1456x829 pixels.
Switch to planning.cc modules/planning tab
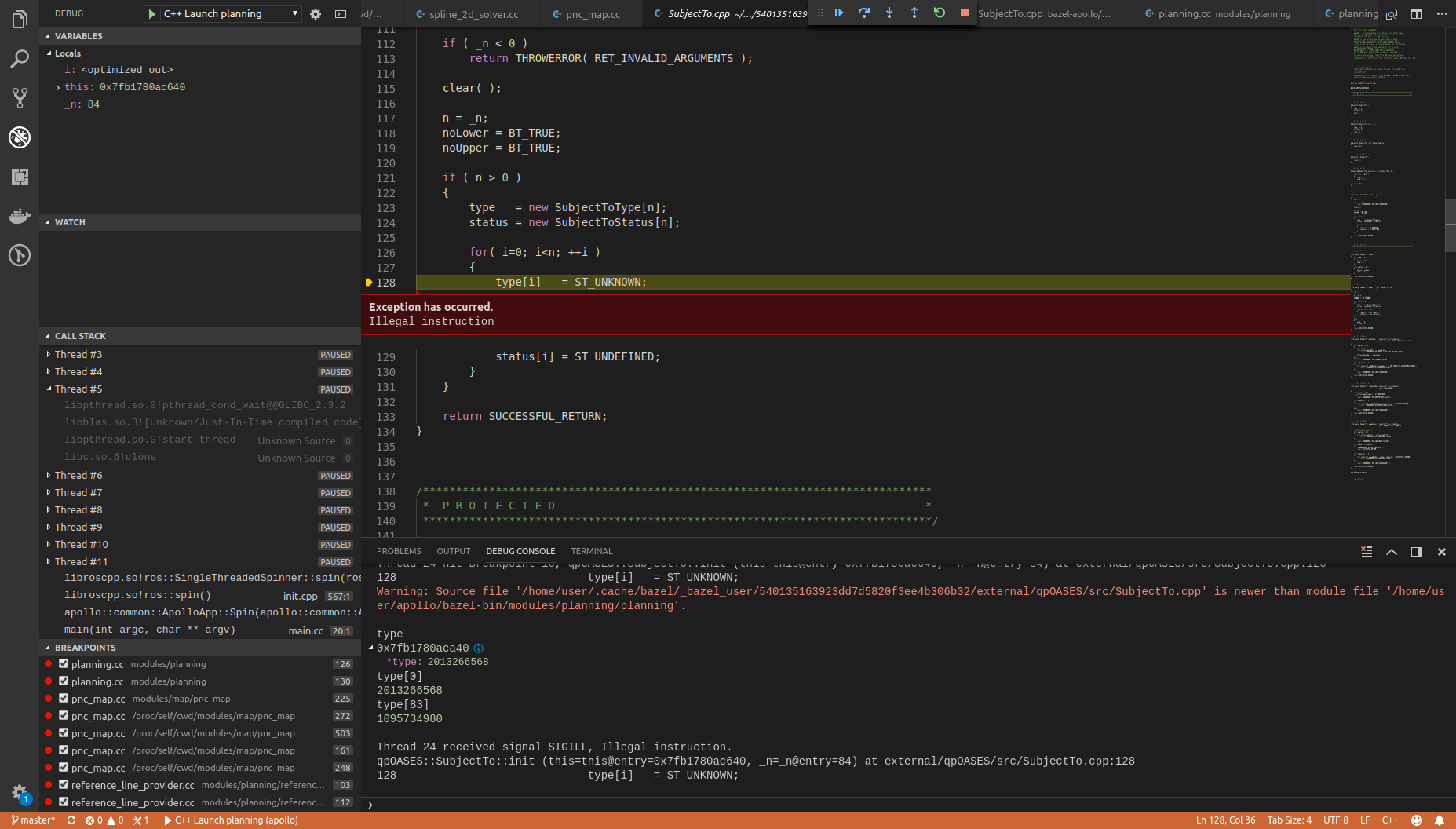click(1223, 14)
